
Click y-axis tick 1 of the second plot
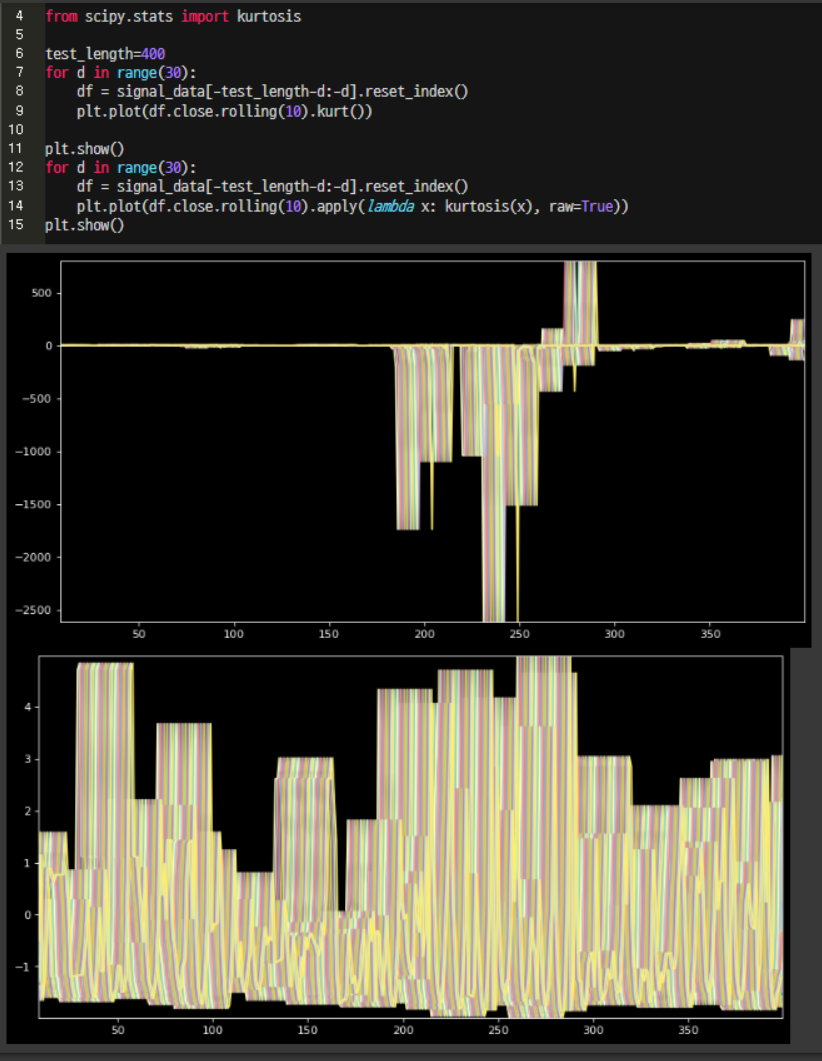[x=28, y=863]
